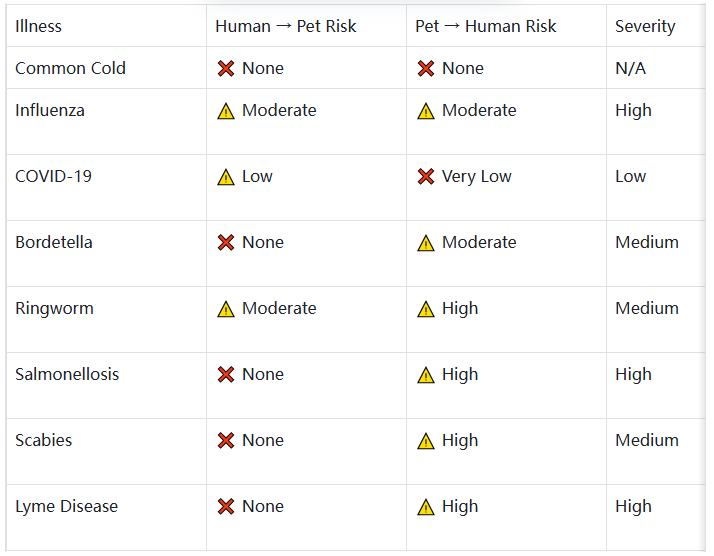Click the red X icon beside Very Low
The height and width of the screenshot is (556, 714).
pyautogui.click(x=426, y=177)
